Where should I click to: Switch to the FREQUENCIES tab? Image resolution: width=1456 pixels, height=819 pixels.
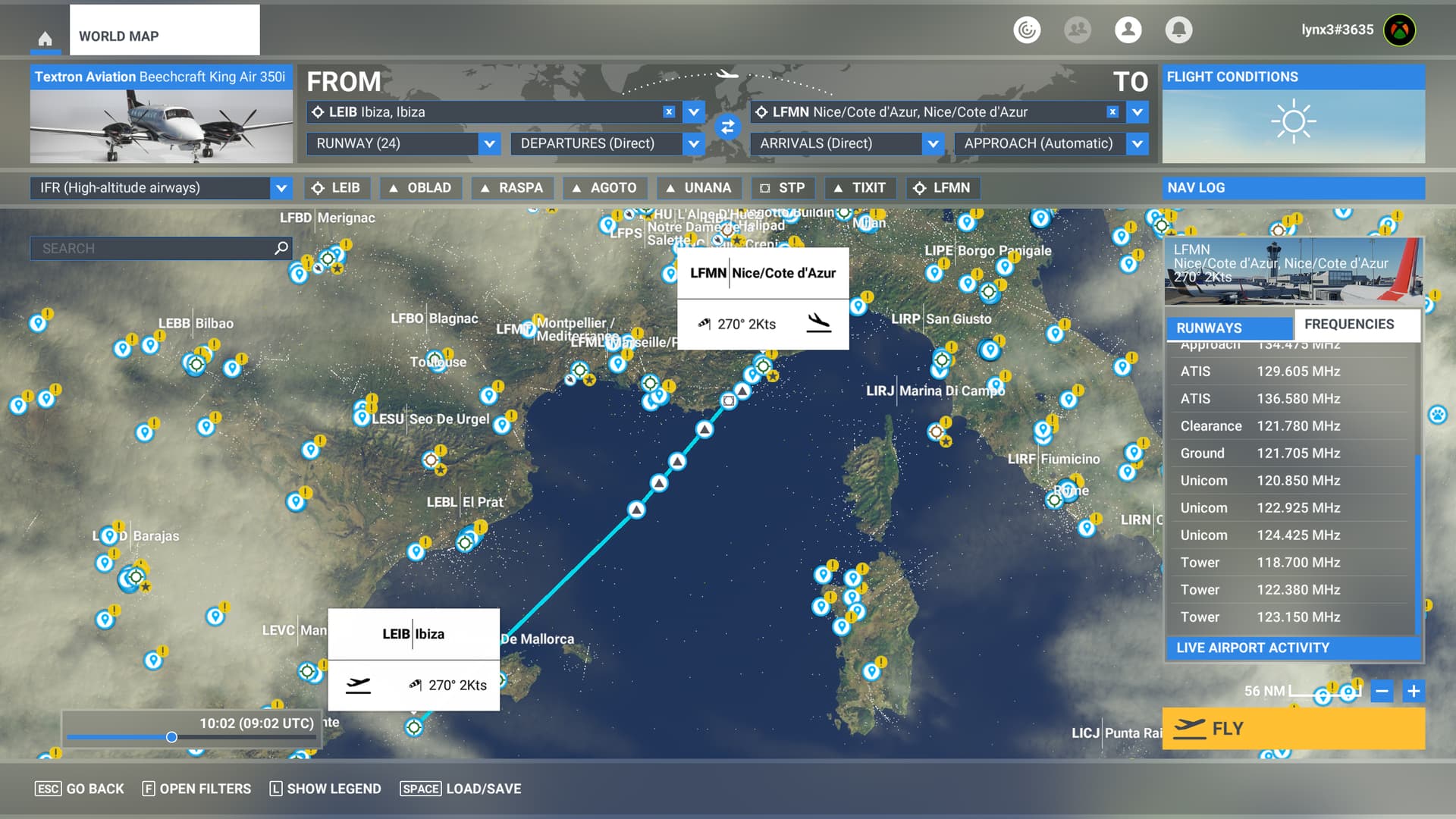(1356, 325)
